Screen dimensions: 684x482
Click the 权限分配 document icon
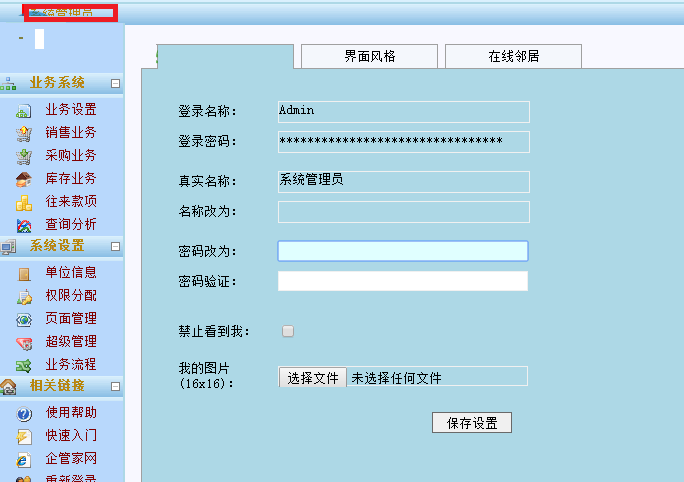[x=24, y=297]
